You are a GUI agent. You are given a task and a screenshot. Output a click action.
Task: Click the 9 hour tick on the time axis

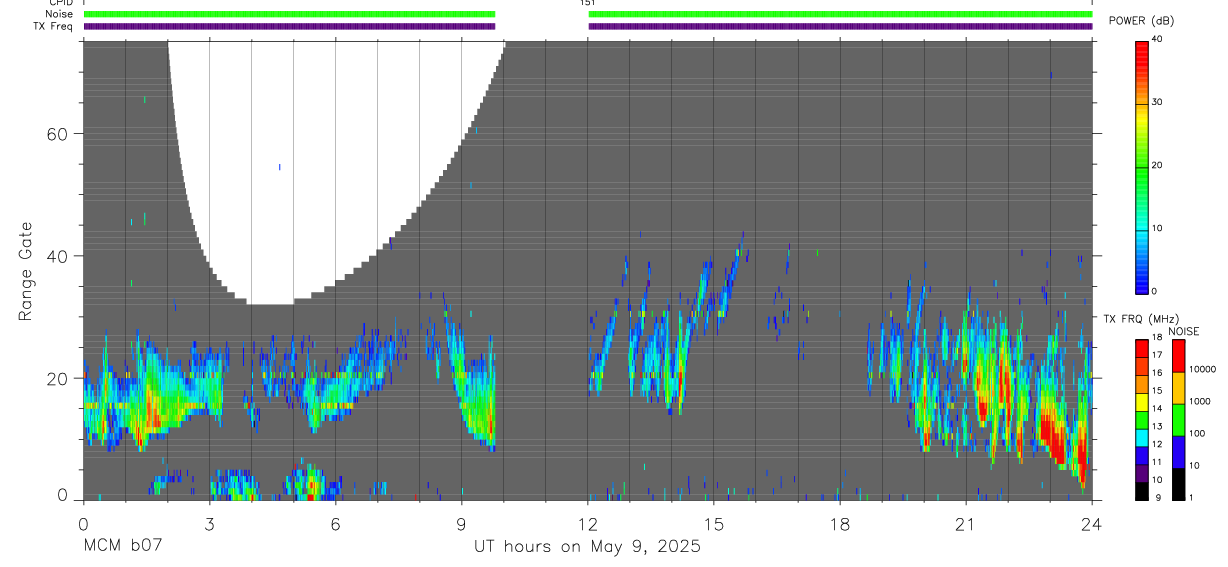(461, 524)
